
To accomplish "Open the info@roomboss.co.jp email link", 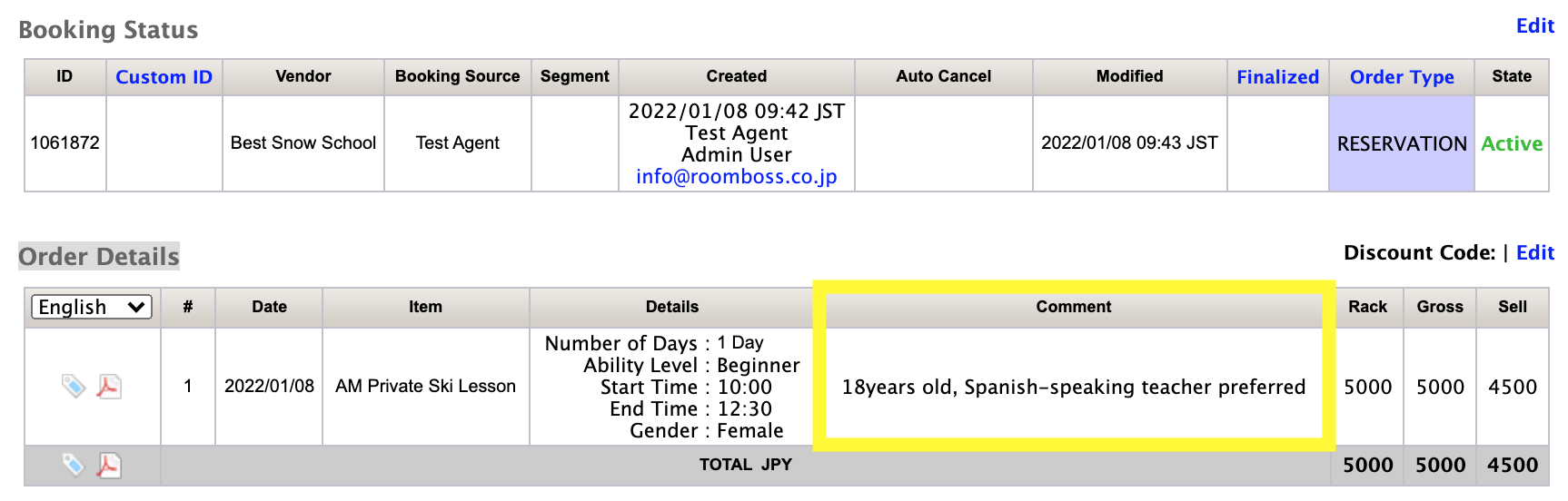I will click(x=736, y=177).
